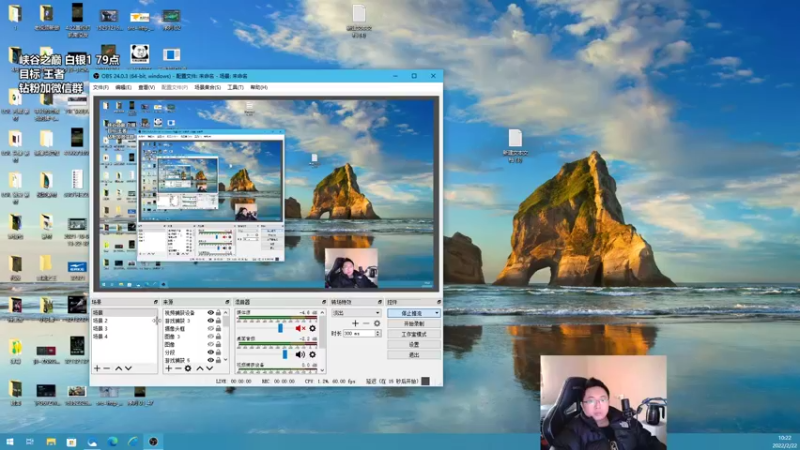
Task: Undock the 来源 panel with its float icon
Action: pos(228,302)
